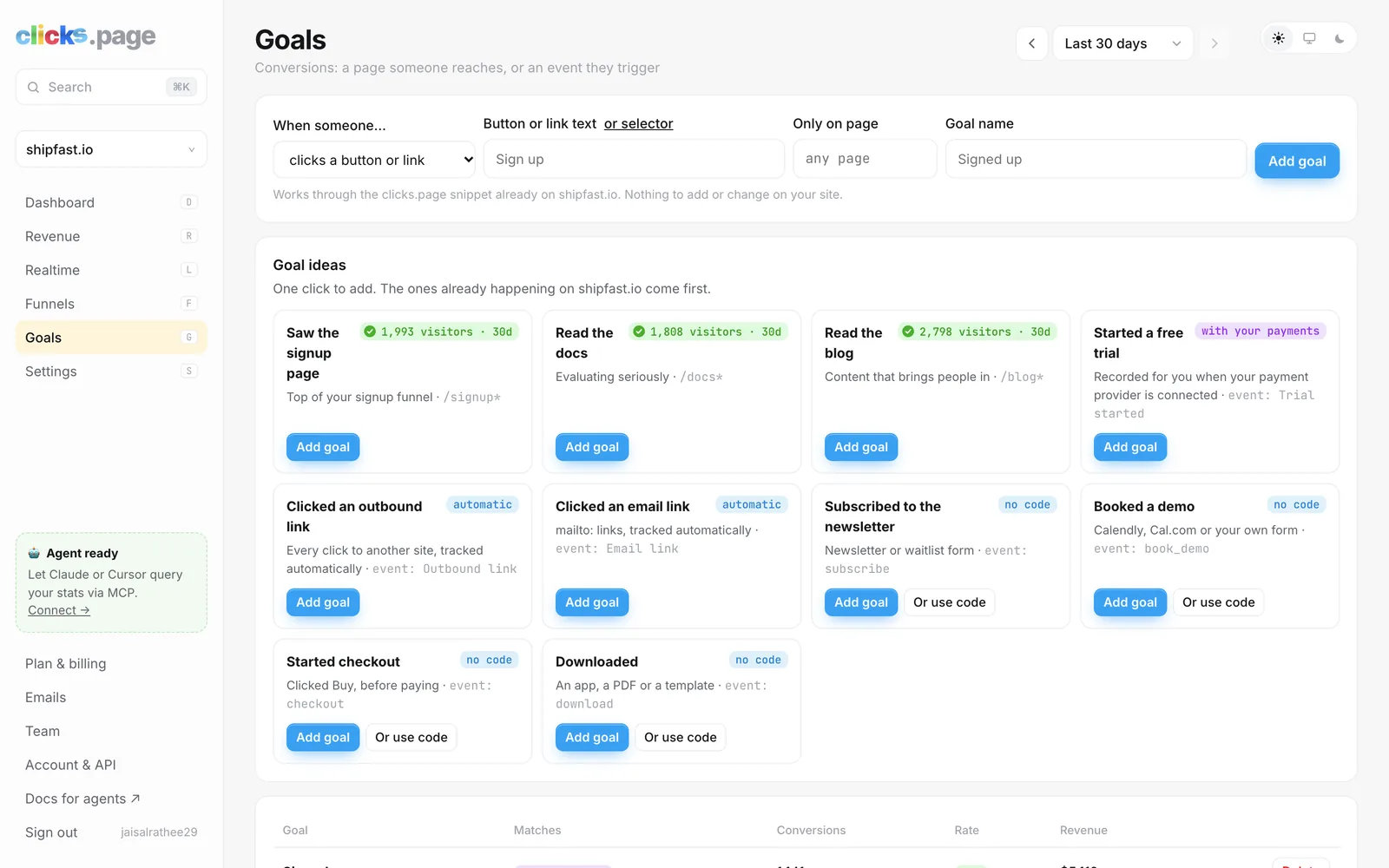Screen dimensions: 1389x868
Task: Switch to dark theme moon icon
Action: pos(1340,38)
